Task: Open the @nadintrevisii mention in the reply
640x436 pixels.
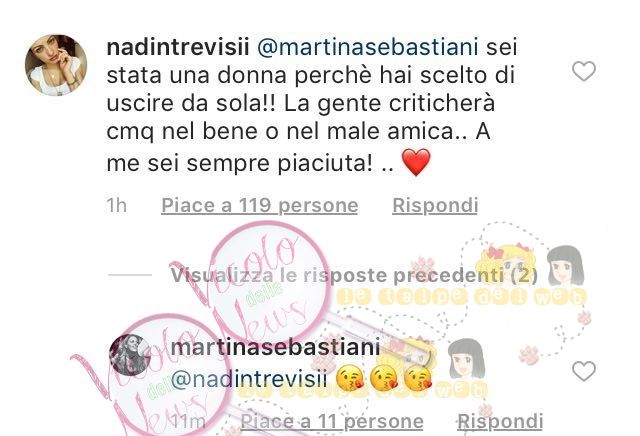Action: click(249, 379)
